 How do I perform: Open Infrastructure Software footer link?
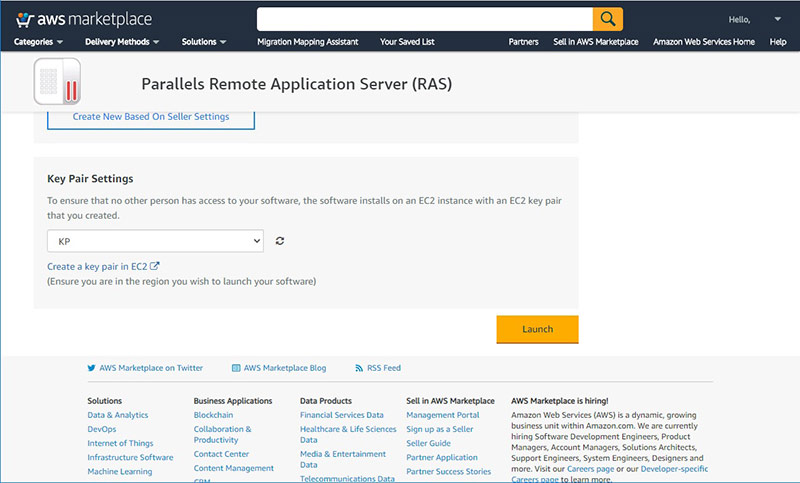click(x=130, y=457)
